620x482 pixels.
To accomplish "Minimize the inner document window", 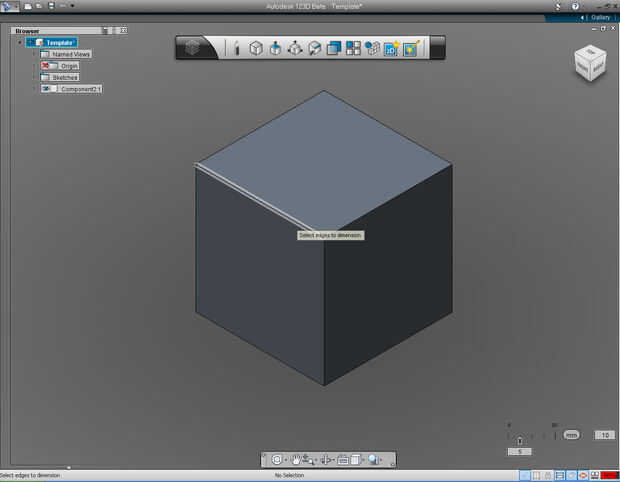I will point(594,28).
